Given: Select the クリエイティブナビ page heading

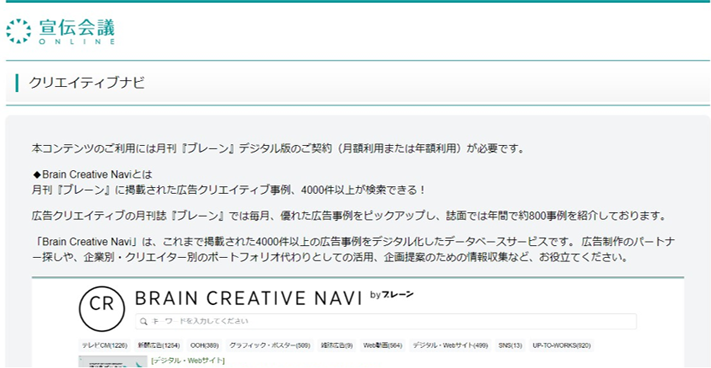Looking at the screenshot, I should click(87, 83).
